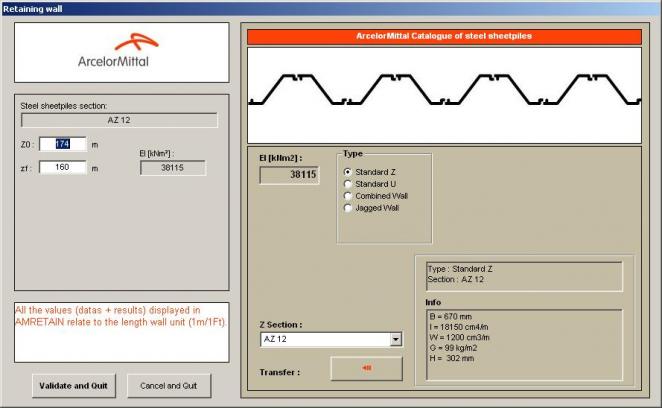This screenshot has height=408, width=662.
Task: Pick the Jagged Wall radio button
Action: [x=348, y=208]
